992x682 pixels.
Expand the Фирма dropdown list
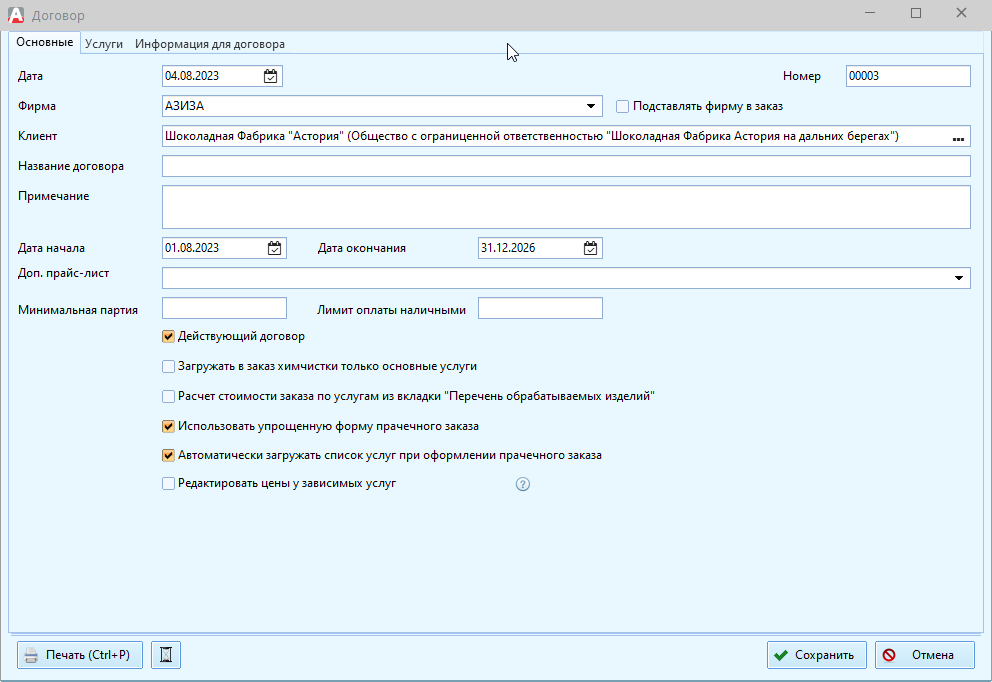591,106
